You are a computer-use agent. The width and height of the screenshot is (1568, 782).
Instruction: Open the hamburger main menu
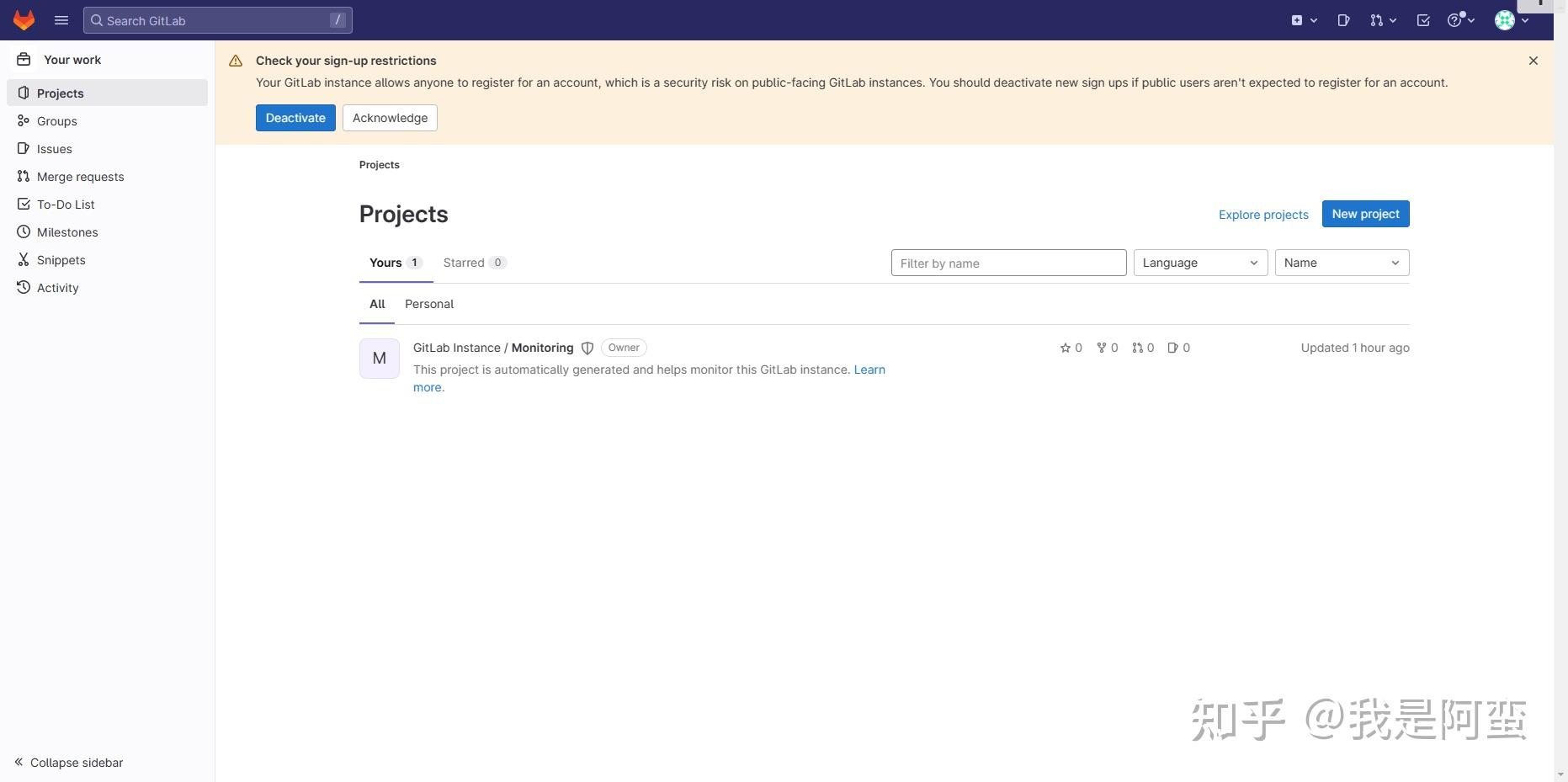[61, 20]
